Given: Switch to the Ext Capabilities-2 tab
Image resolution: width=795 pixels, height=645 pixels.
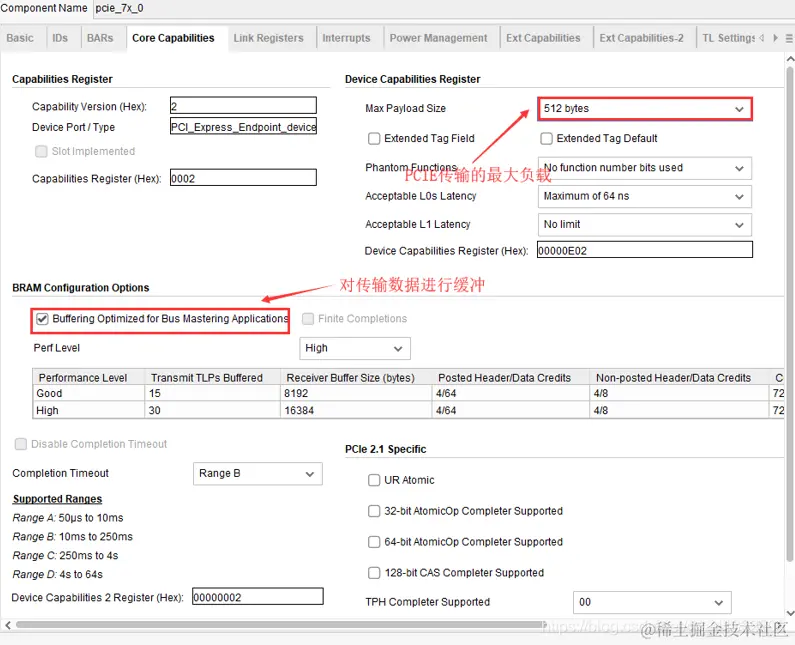Looking at the screenshot, I should [x=641, y=38].
